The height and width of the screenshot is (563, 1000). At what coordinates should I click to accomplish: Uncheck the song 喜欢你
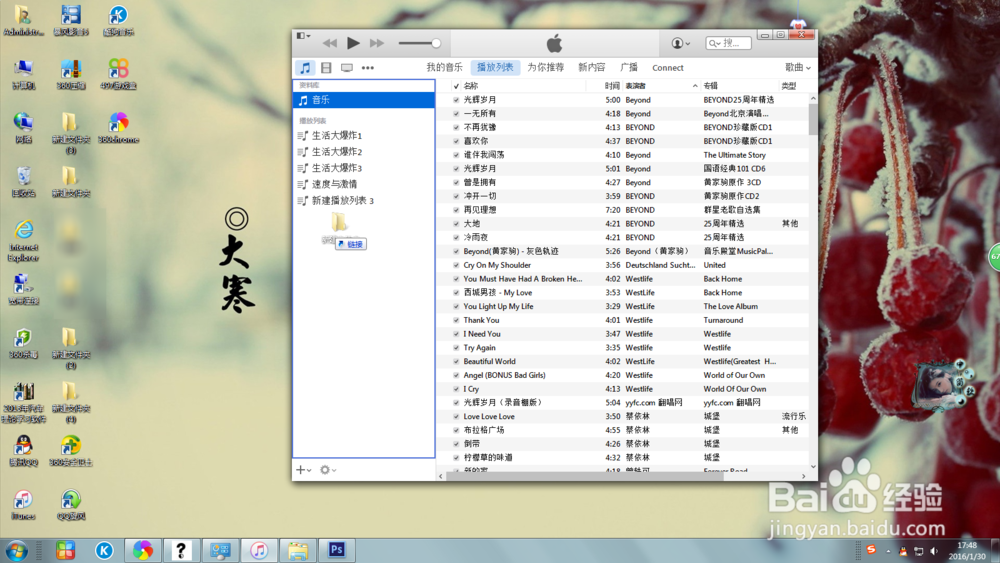[456, 141]
